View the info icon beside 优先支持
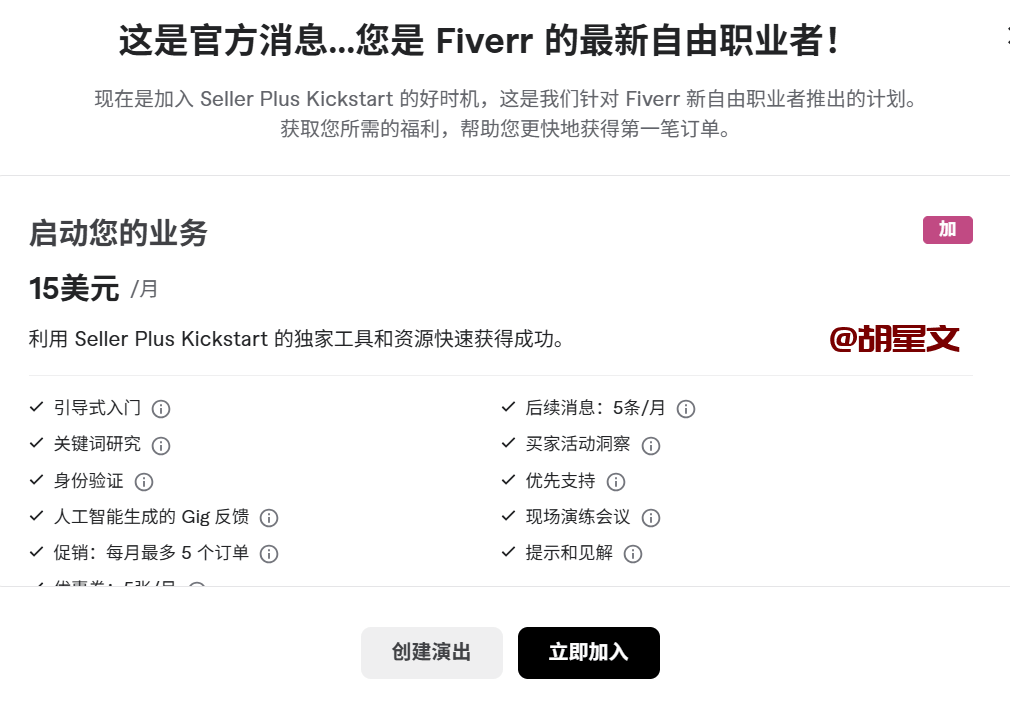Image resolution: width=1010 pixels, height=705 pixels. click(616, 481)
